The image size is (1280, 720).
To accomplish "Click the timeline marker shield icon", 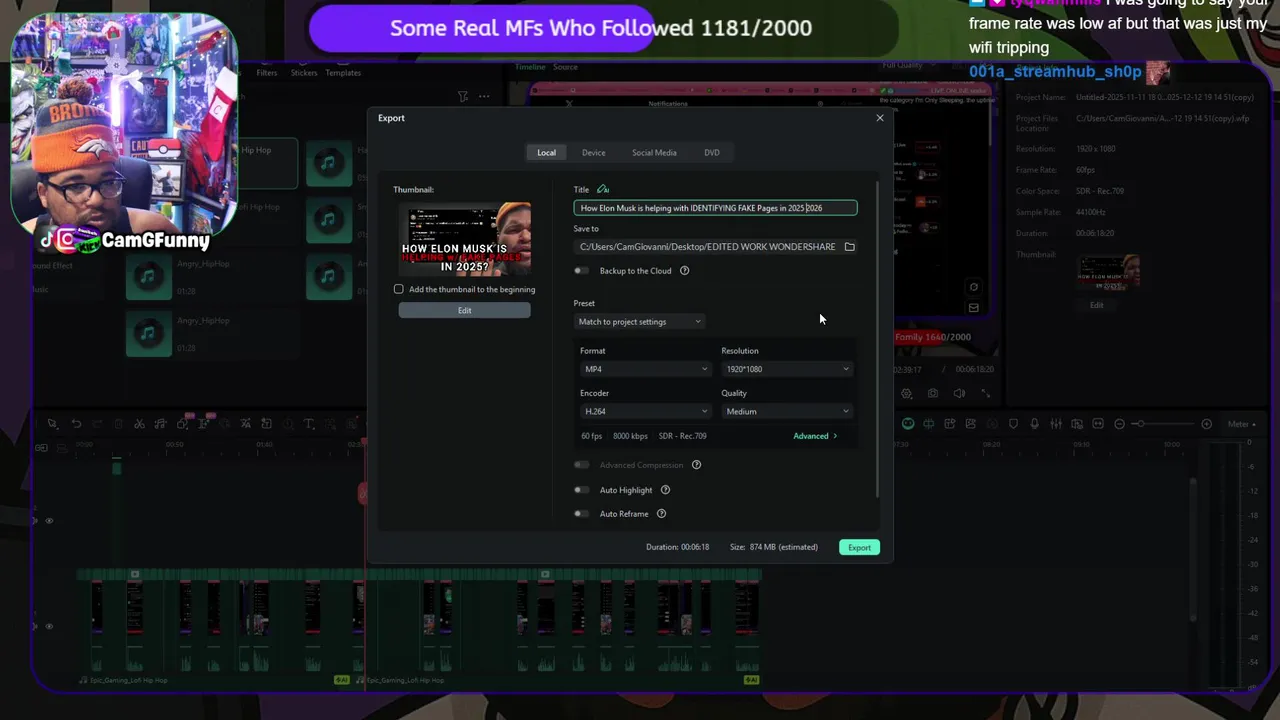I will tap(1013, 424).
